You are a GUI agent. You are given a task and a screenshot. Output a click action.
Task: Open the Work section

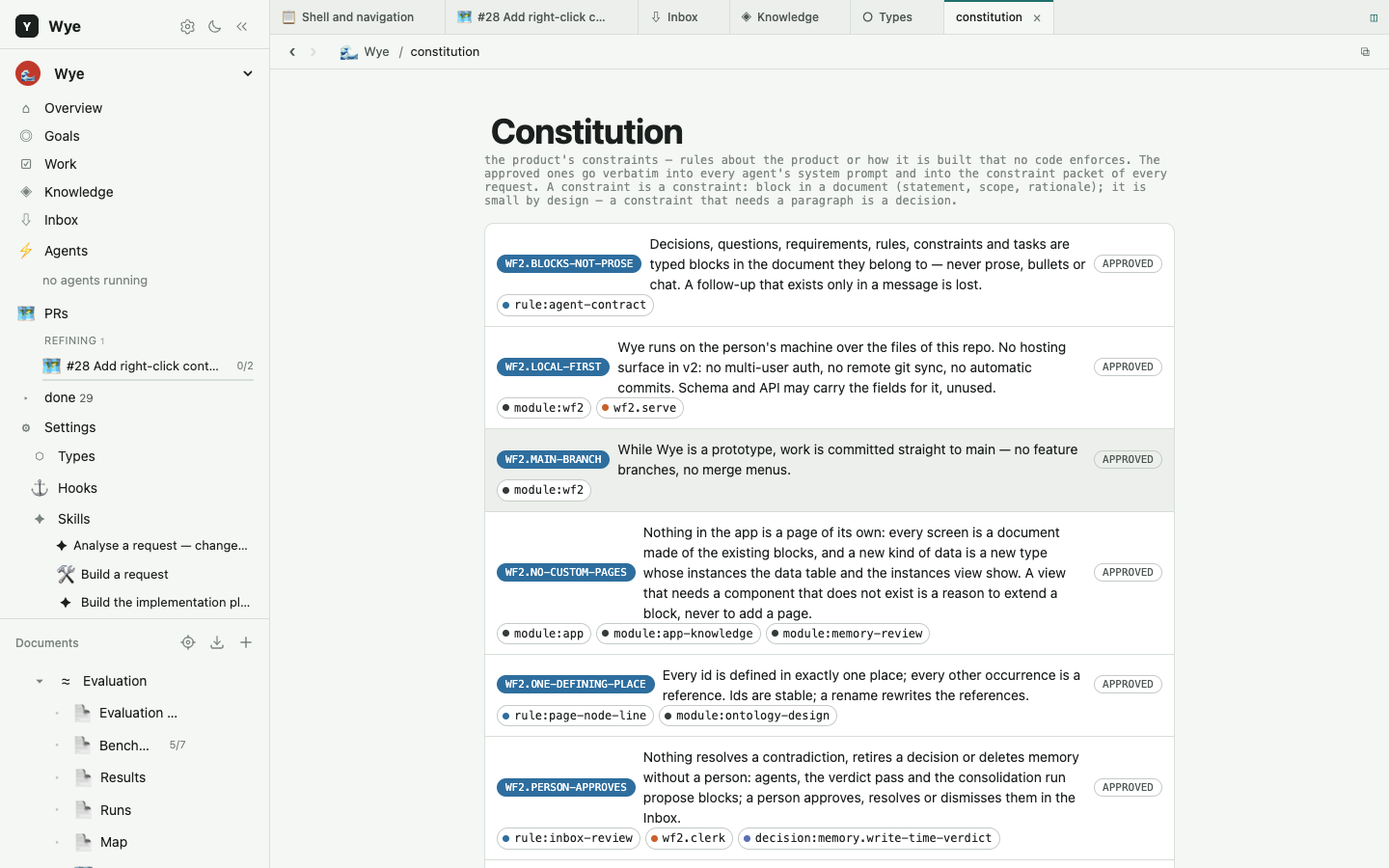tap(60, 164)
